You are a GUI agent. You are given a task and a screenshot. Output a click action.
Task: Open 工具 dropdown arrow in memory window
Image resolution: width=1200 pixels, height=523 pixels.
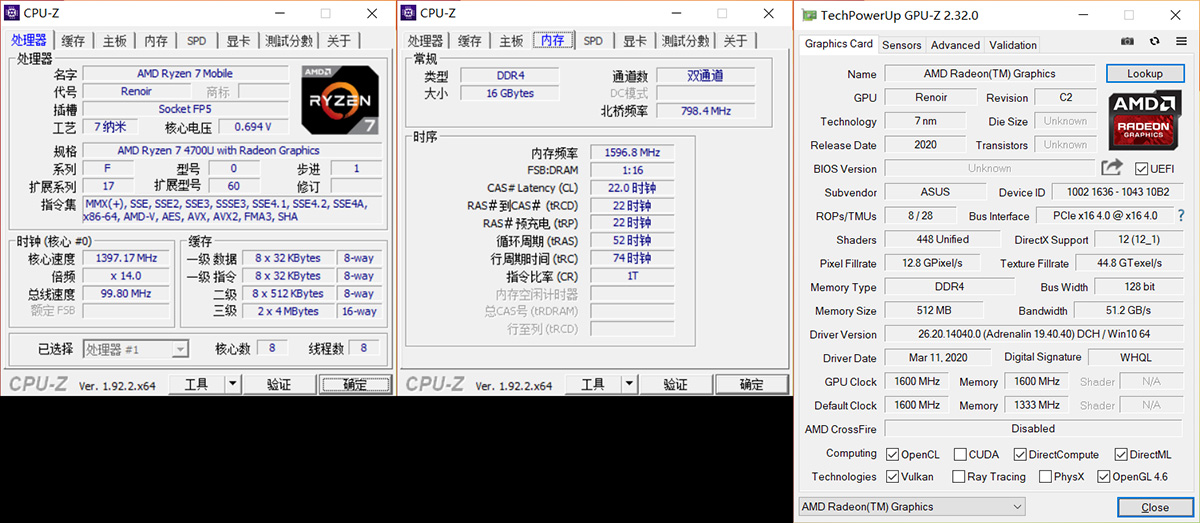coord(629,384)
